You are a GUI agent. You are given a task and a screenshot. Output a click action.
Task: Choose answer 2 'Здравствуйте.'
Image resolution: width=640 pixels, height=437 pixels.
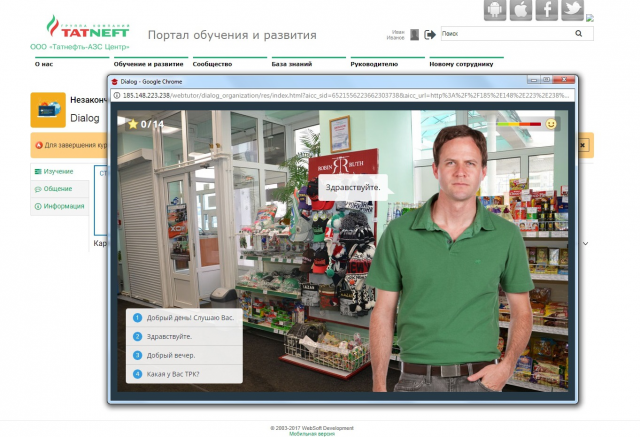coord(184,337)
